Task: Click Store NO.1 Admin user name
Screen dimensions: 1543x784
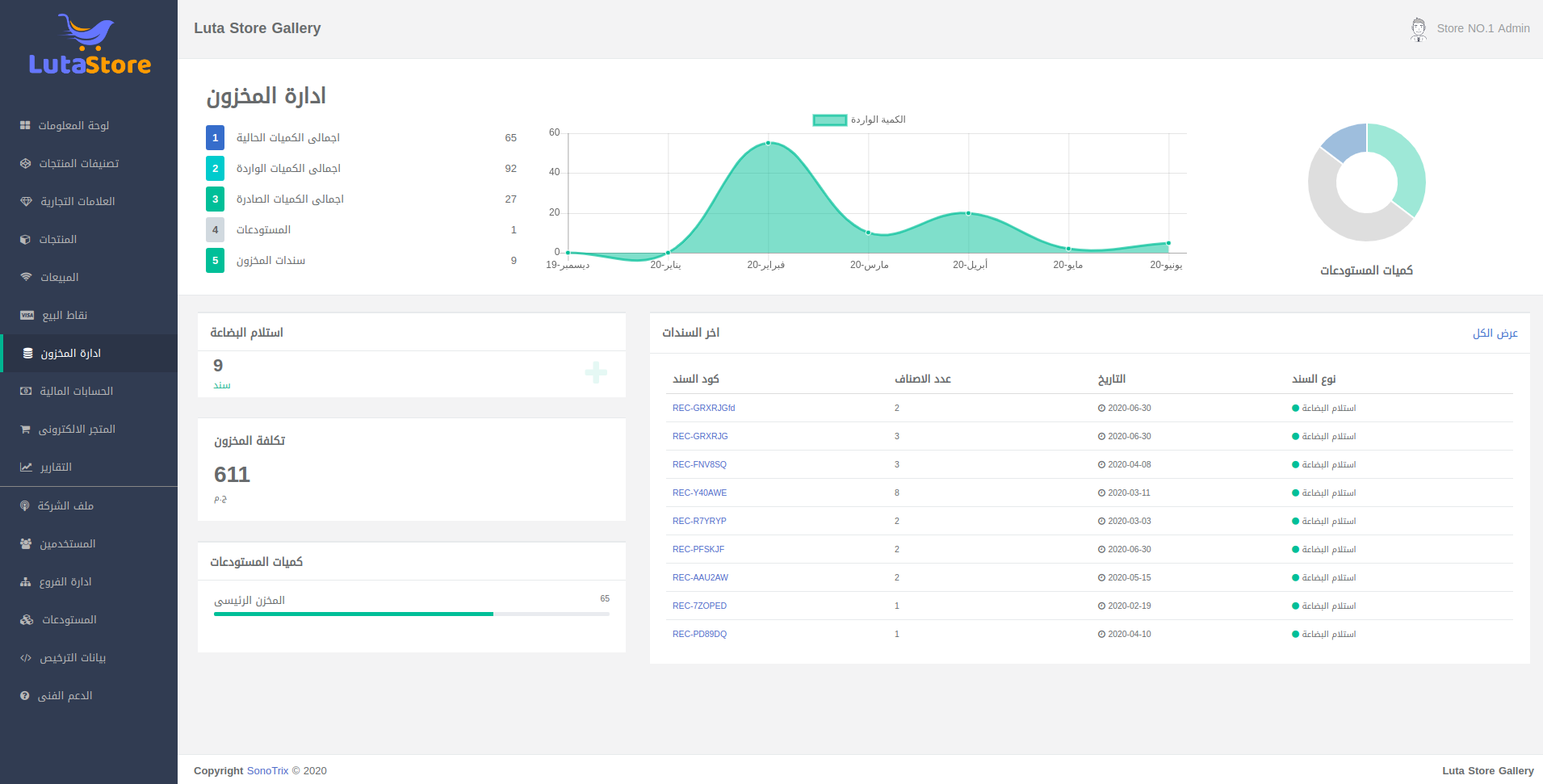Action: tap(1483, 28)
